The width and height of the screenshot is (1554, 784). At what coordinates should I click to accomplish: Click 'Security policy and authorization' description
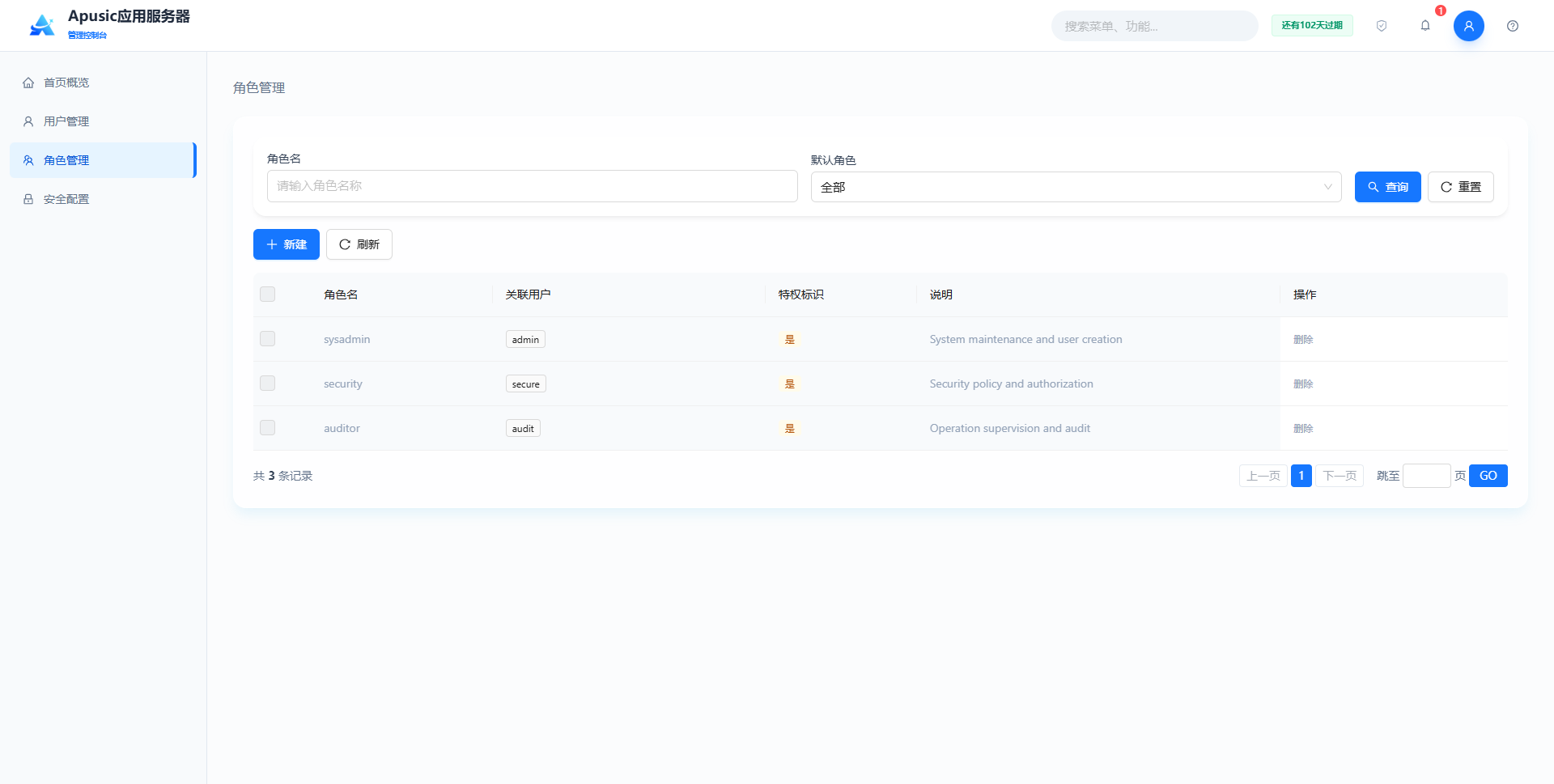(x=1012, y=384)
